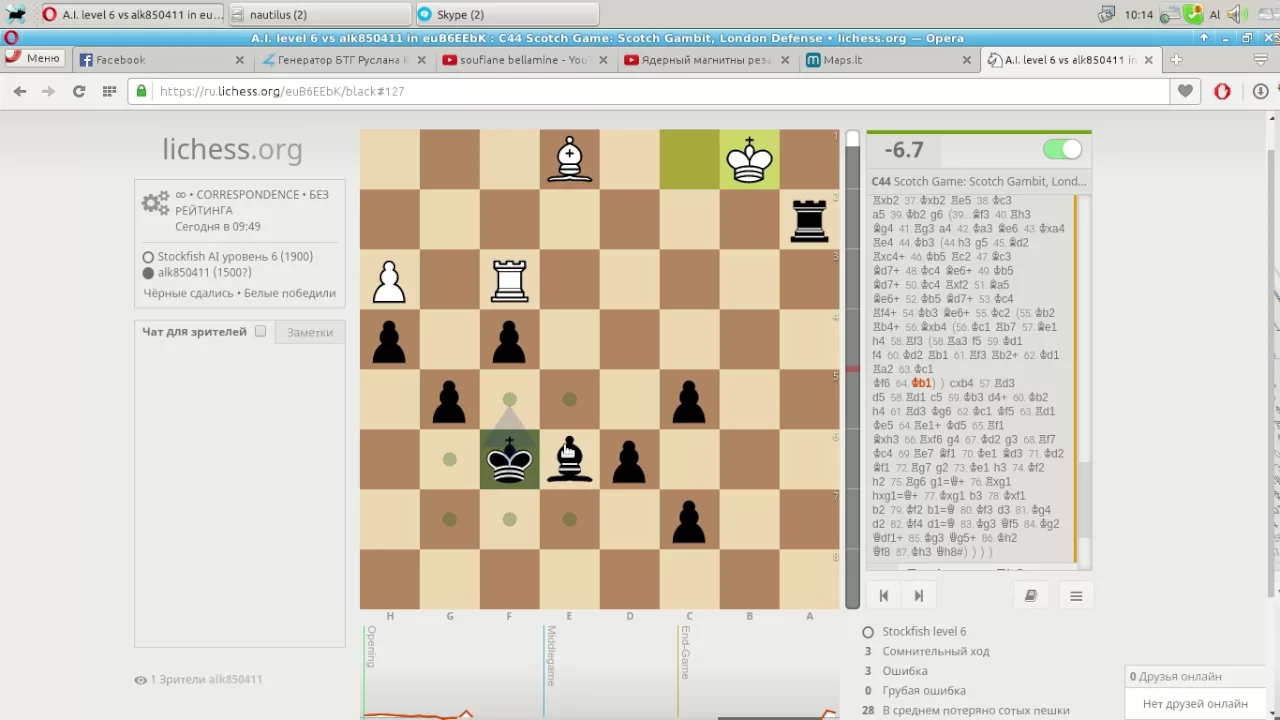The image size is (1280, 720).
Task: Click the Грубая ошибка count row
Action: (915, 690)
